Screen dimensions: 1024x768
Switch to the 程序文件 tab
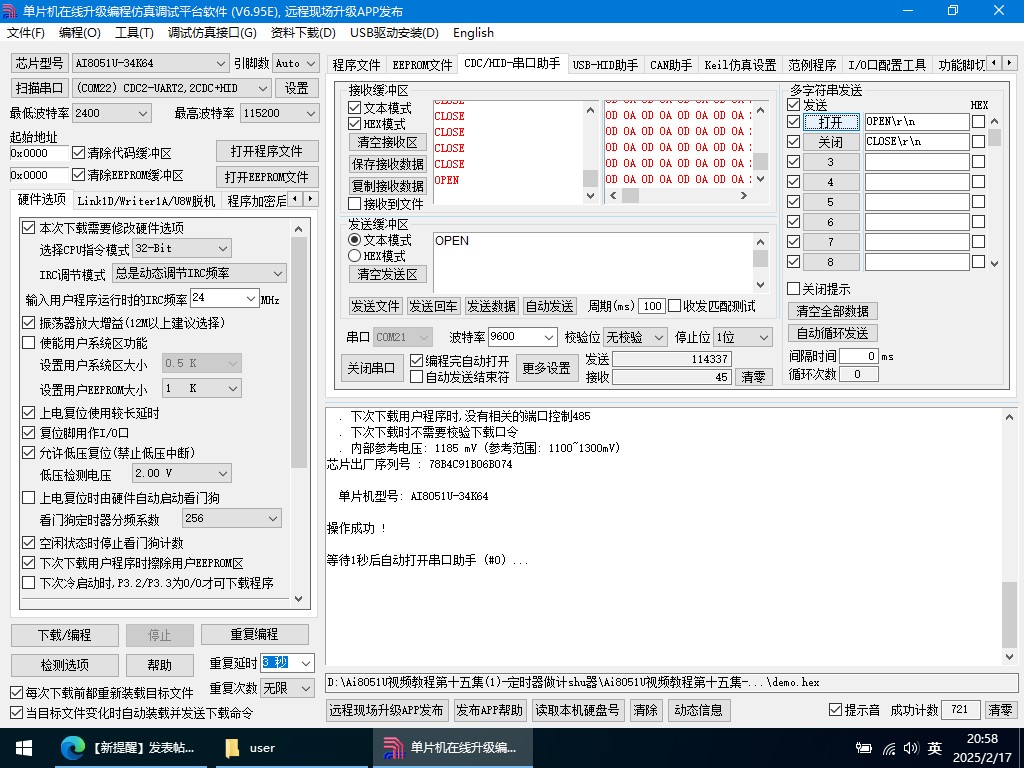pyautogui.click(x=356, y=65)
